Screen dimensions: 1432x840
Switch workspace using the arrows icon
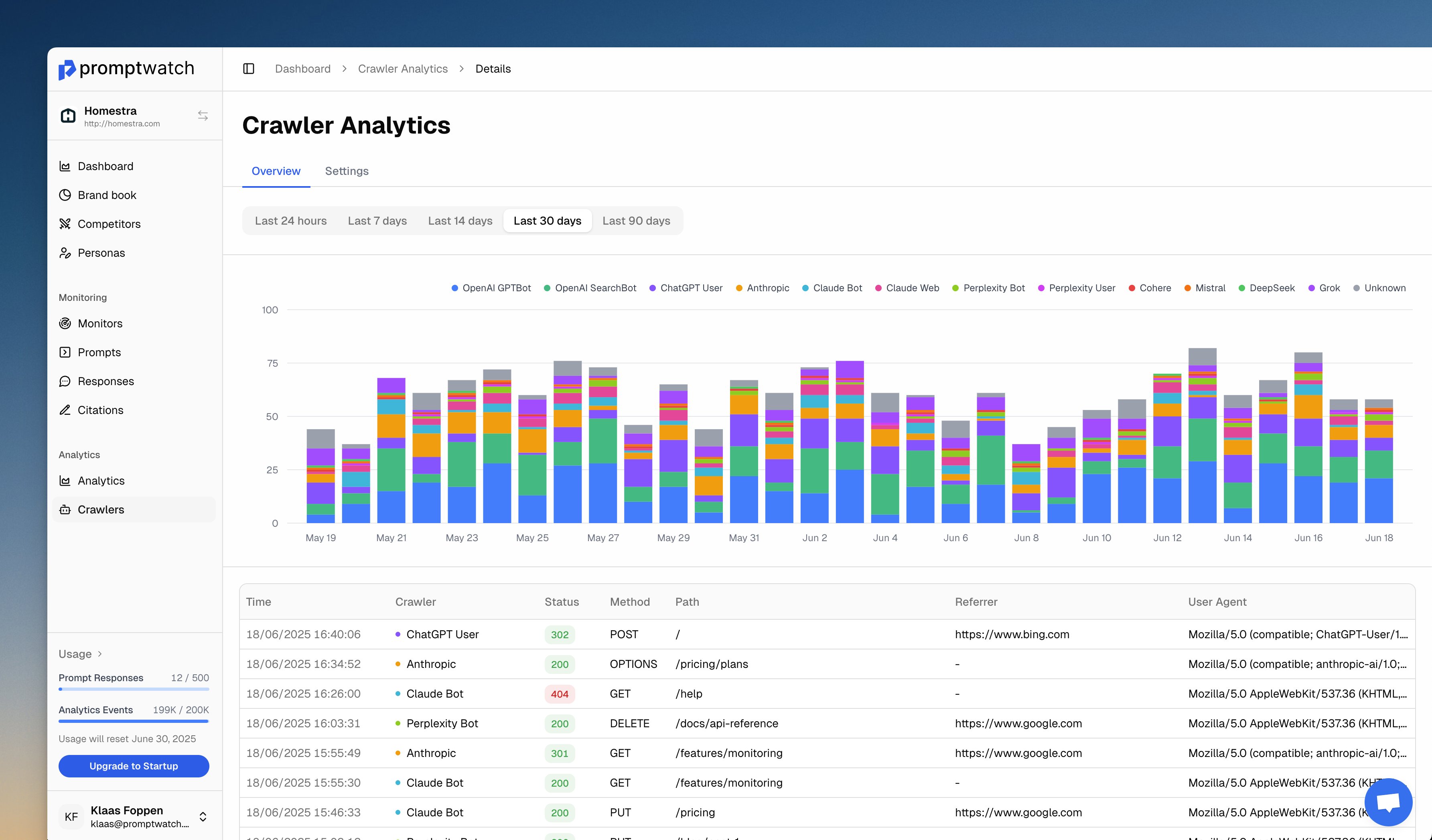[203, 116]
